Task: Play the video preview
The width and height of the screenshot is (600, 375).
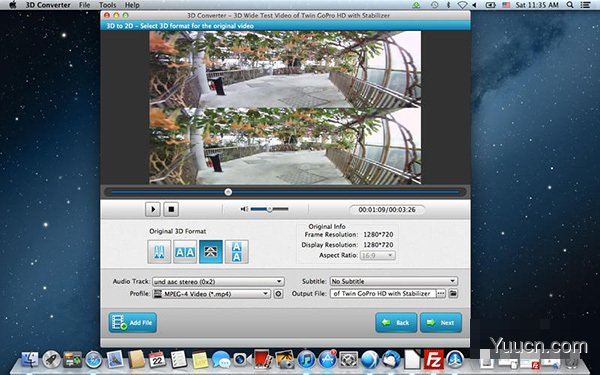Action: pos(153,209)
